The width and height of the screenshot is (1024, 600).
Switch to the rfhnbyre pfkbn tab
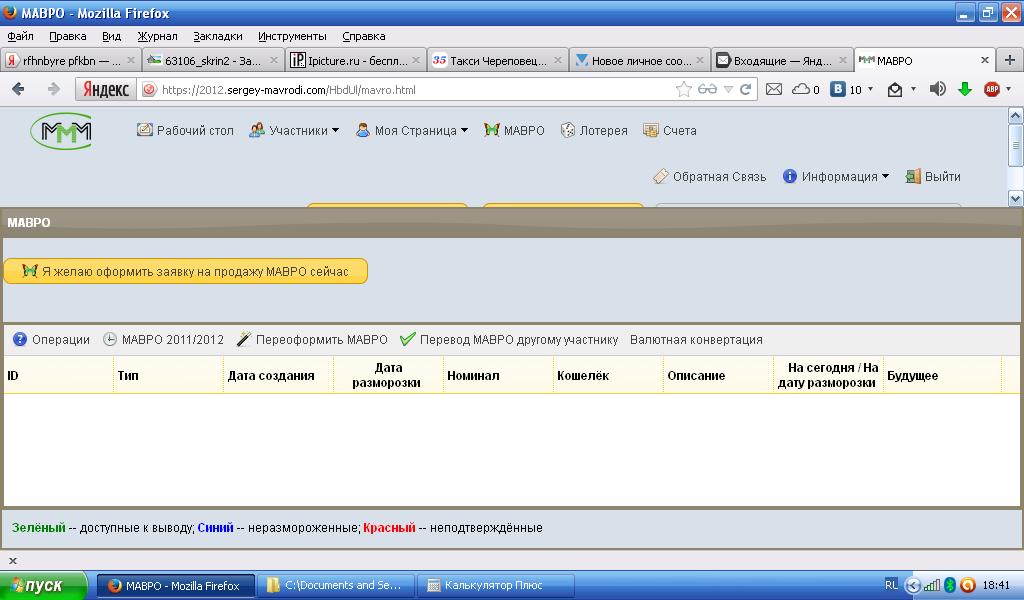tap(70, 61)
